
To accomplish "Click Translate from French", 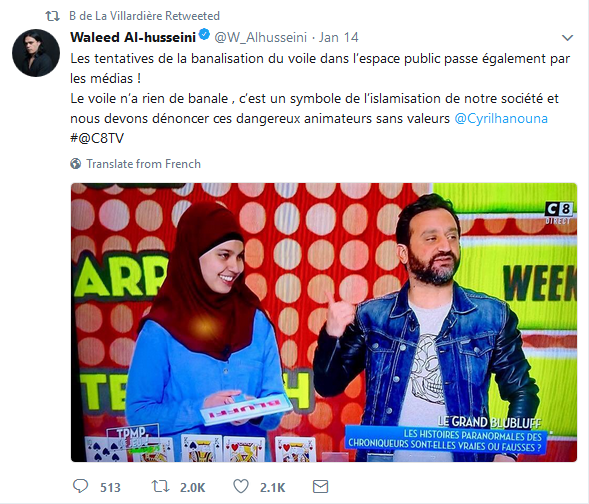I will 143,164.
